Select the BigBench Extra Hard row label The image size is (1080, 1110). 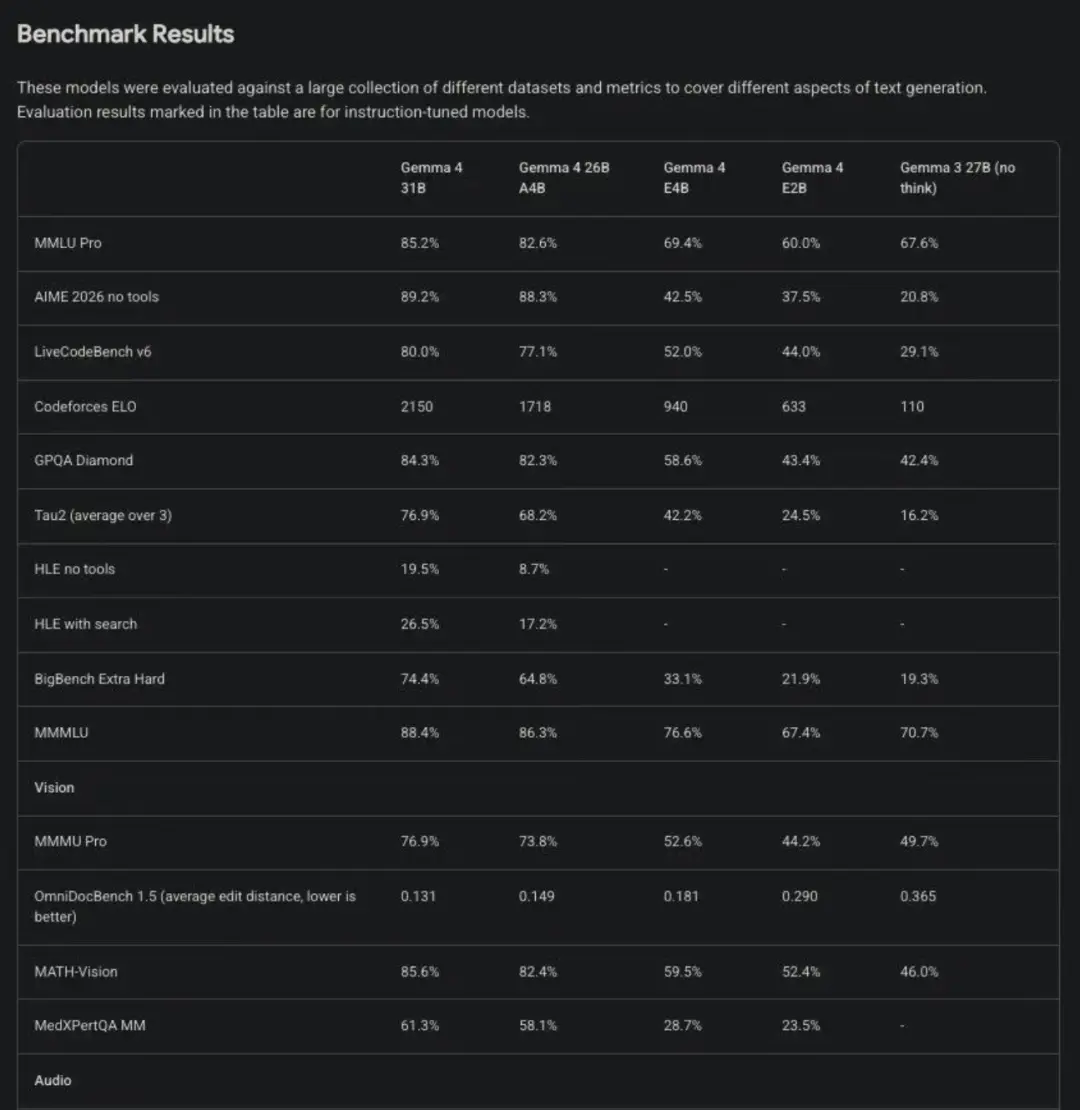pos(99,679)
